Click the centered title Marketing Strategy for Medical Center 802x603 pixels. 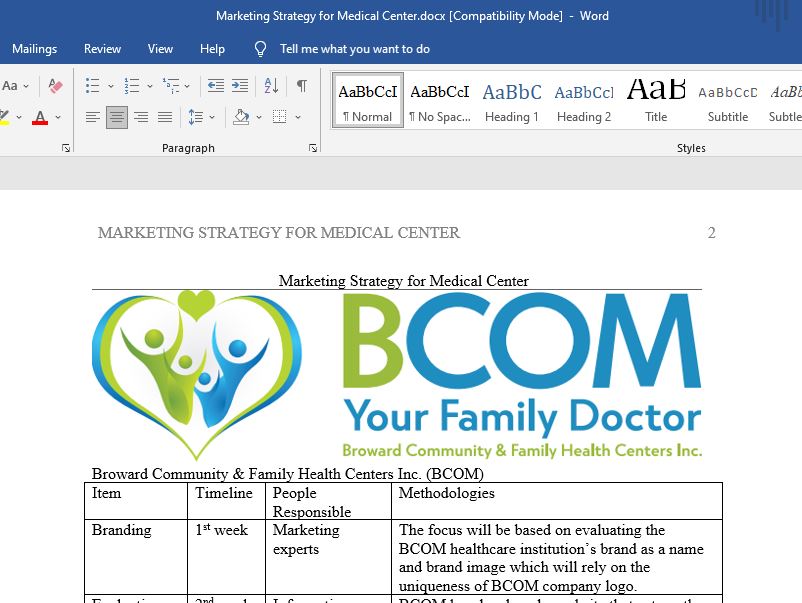pyautogui.click(x=404, y=281)
